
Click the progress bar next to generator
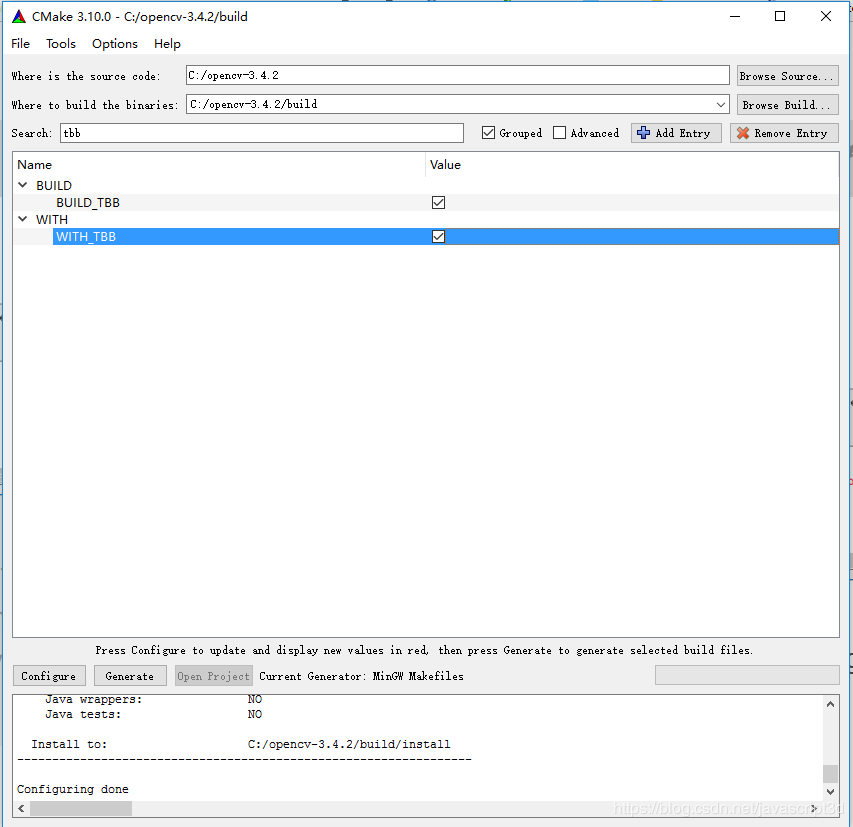(x=747, y=675)
